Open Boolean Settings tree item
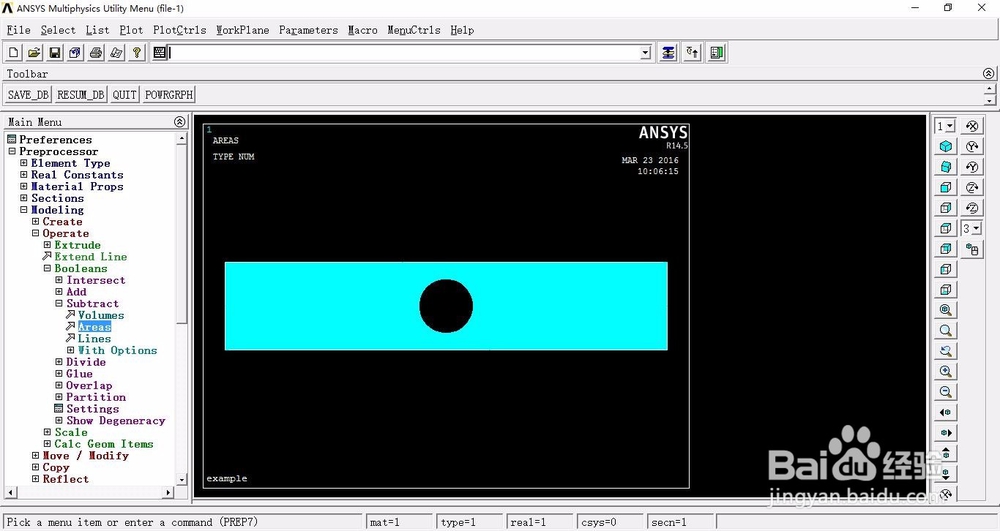The height and width of the screenshot is (531, 1000). coord(92,409)
